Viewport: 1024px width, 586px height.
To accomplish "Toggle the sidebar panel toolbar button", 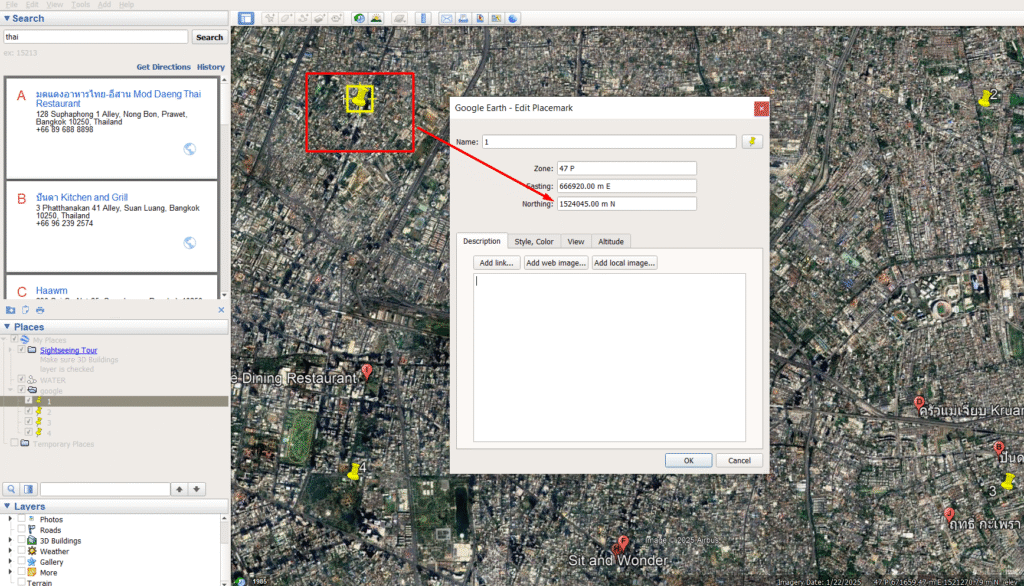I will click(x=246, y=18).
